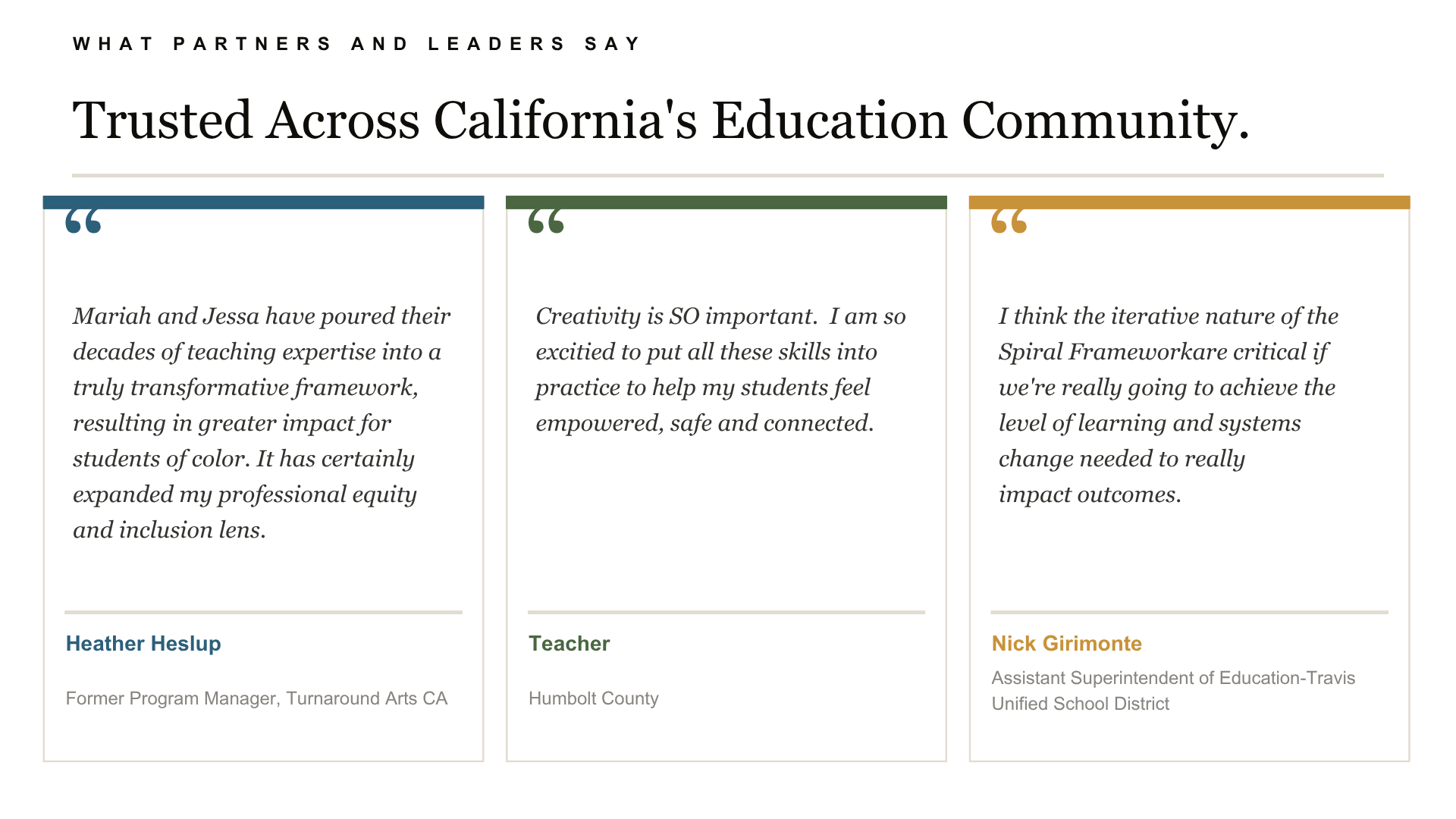Select the main slide title text
This screenshot has height=819, width=1456.
pyautogui.click(x=661, y=121)
